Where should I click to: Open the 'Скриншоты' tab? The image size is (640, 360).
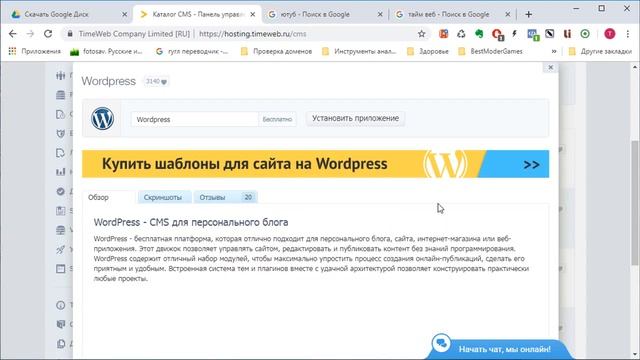tap(164, 197)
